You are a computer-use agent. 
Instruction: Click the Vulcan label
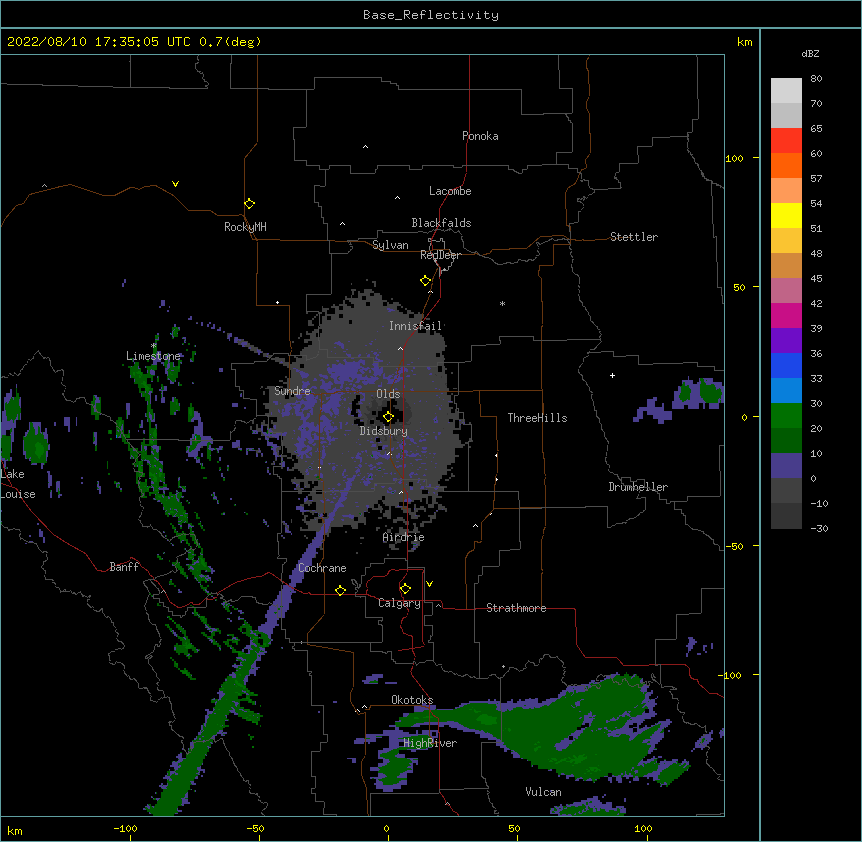pos(543,792)
